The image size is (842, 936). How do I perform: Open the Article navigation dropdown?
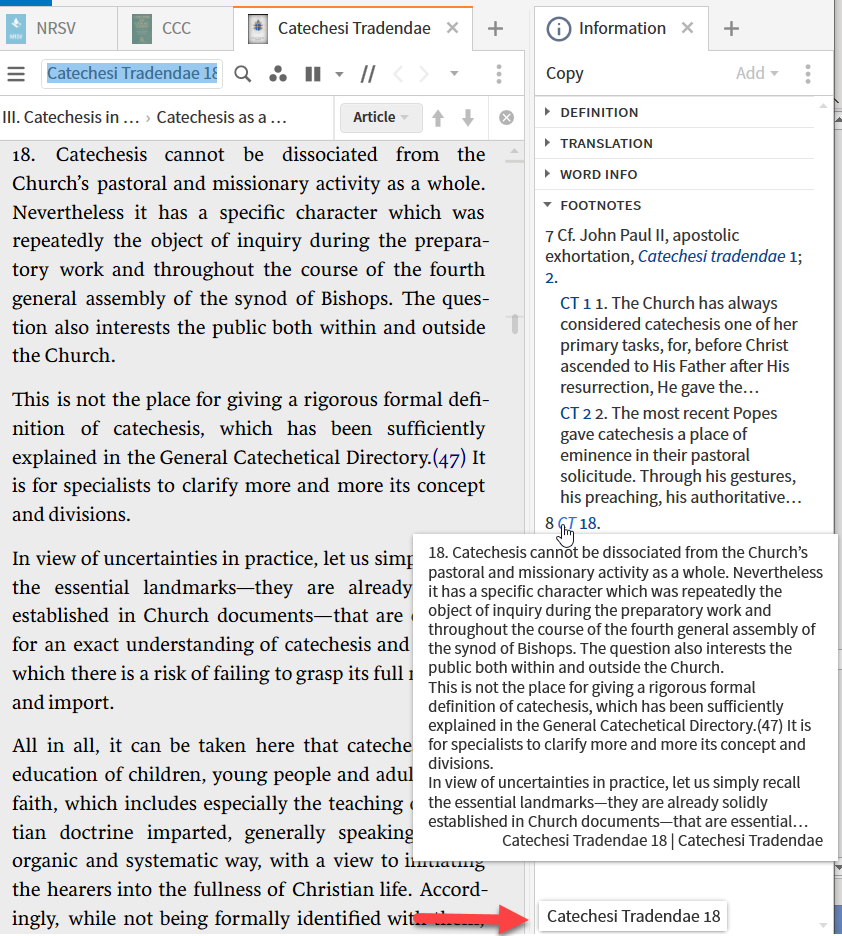[x=381, y=118]
